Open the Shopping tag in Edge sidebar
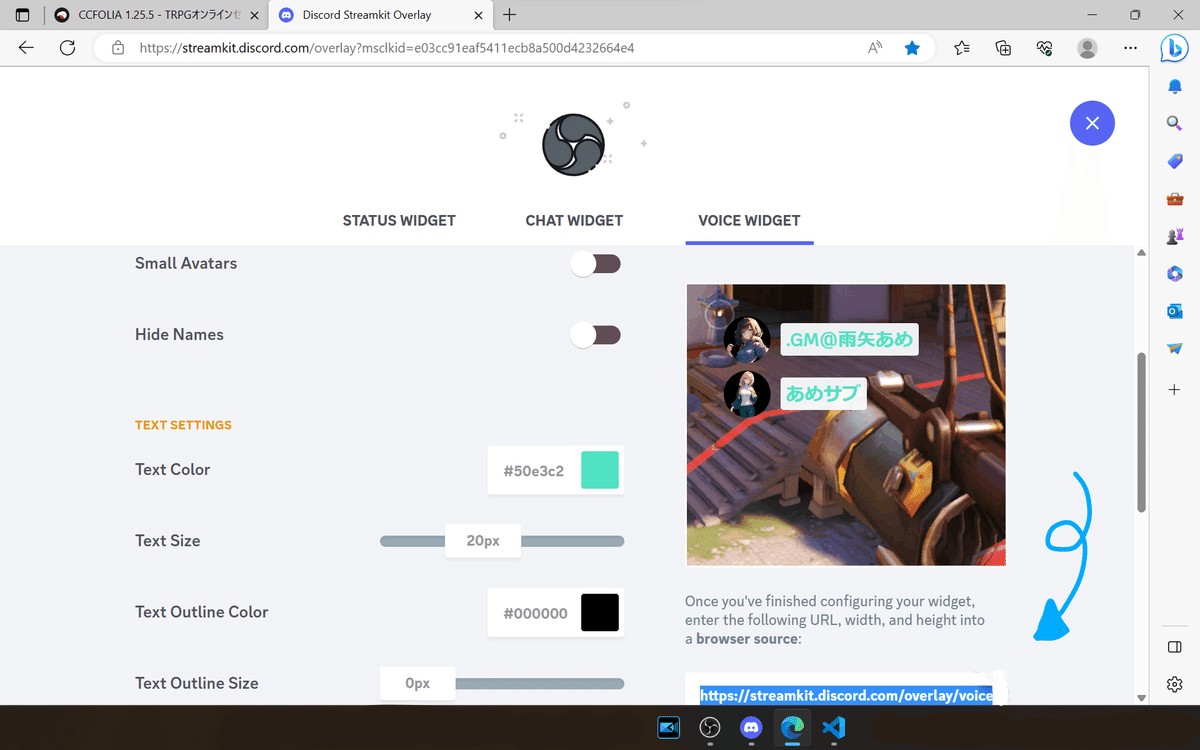The height and width of the screenshot is (750, 1200). pos(1175,161)
